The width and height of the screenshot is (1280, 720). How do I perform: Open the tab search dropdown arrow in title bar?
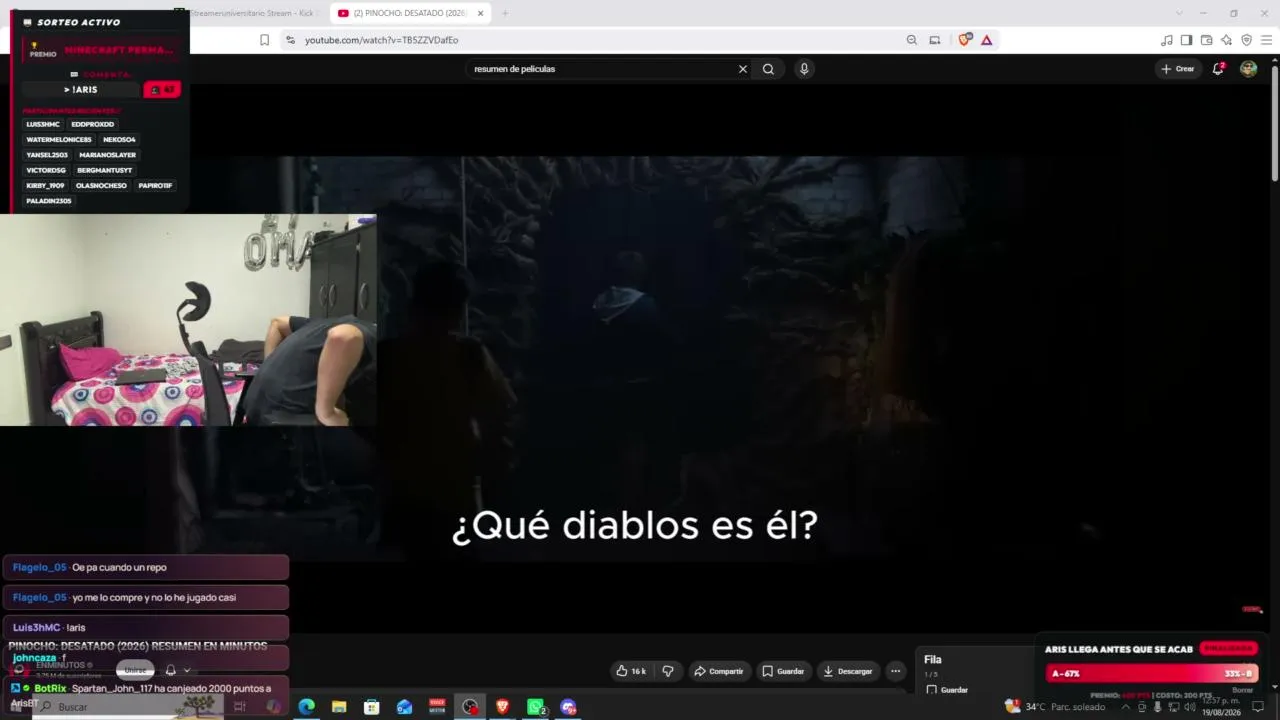(x=1179, y=13)
